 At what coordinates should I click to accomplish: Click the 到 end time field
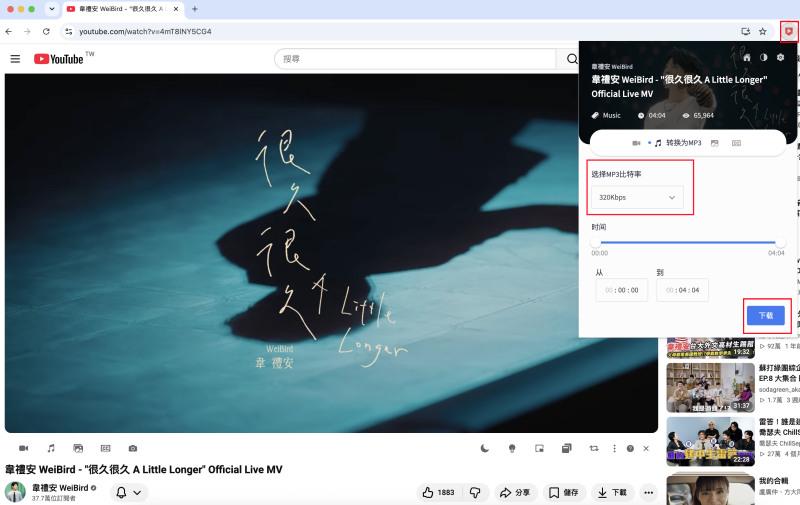pyautogui.click(x=682, y=290)
